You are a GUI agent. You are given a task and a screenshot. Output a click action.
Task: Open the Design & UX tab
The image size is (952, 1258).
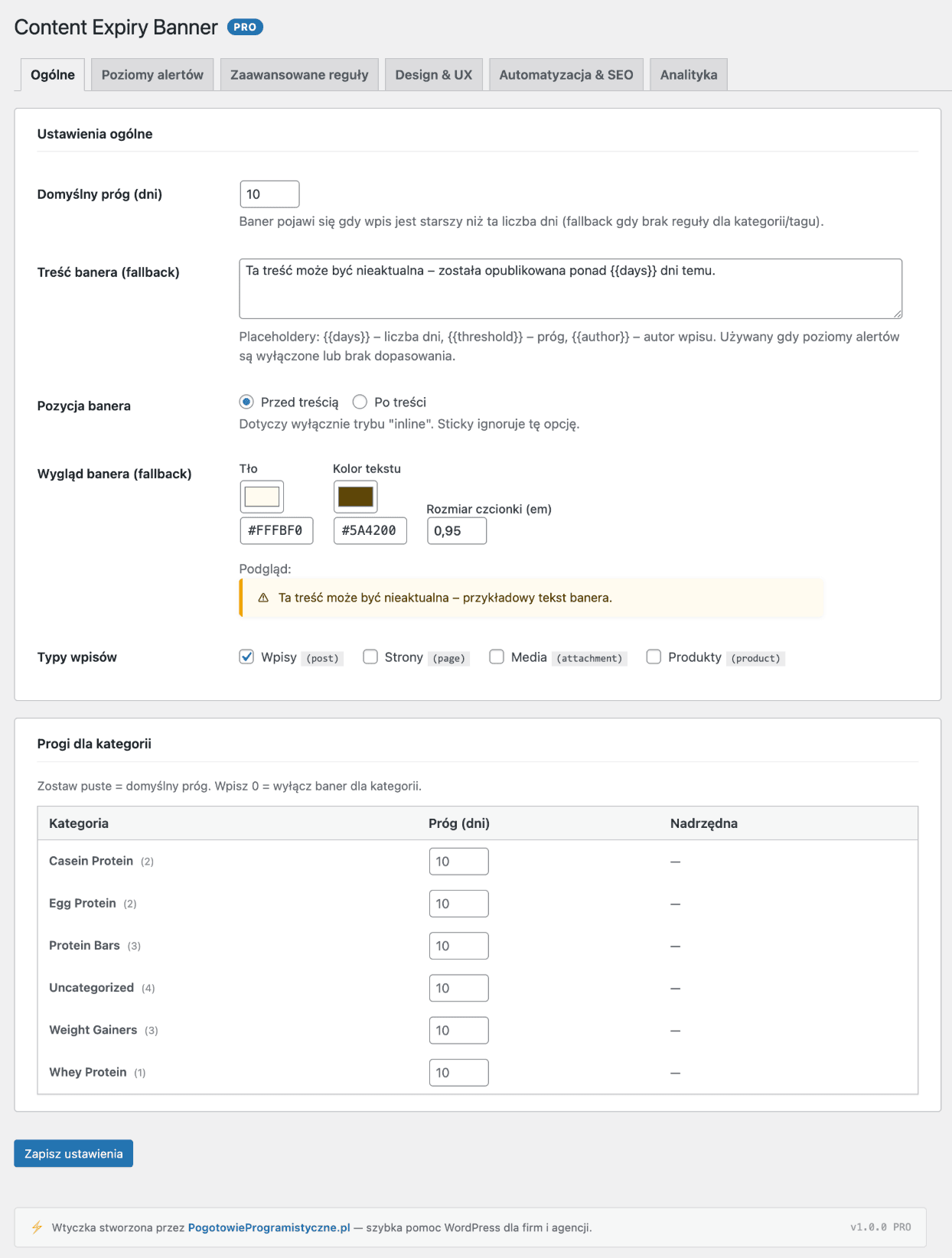434,74
